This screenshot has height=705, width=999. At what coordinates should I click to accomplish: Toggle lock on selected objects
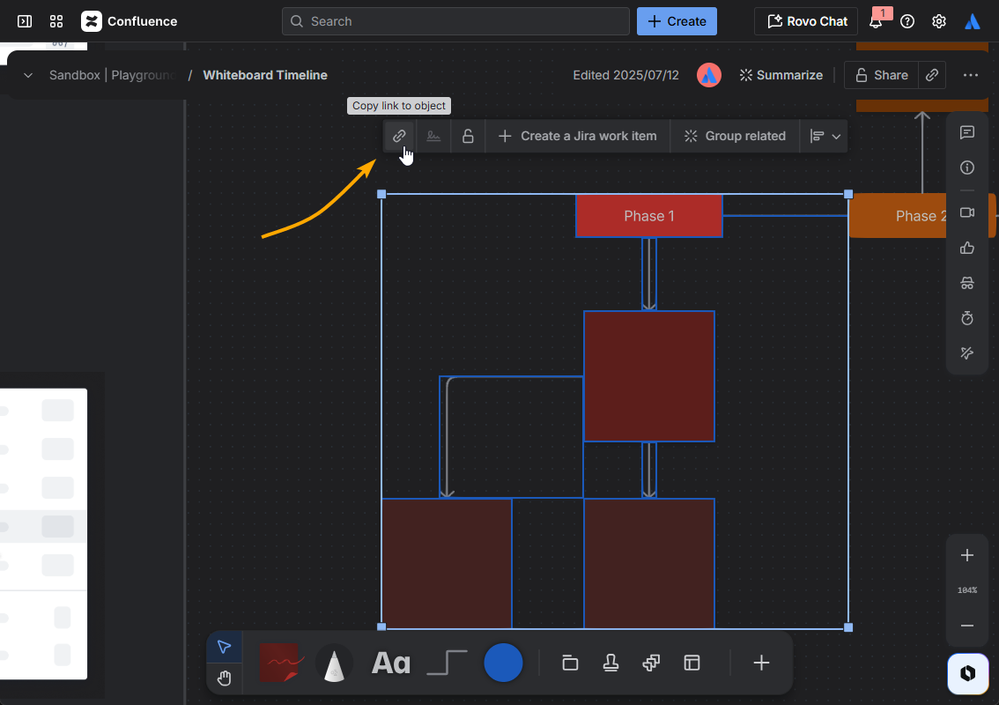tap(468, 136)
